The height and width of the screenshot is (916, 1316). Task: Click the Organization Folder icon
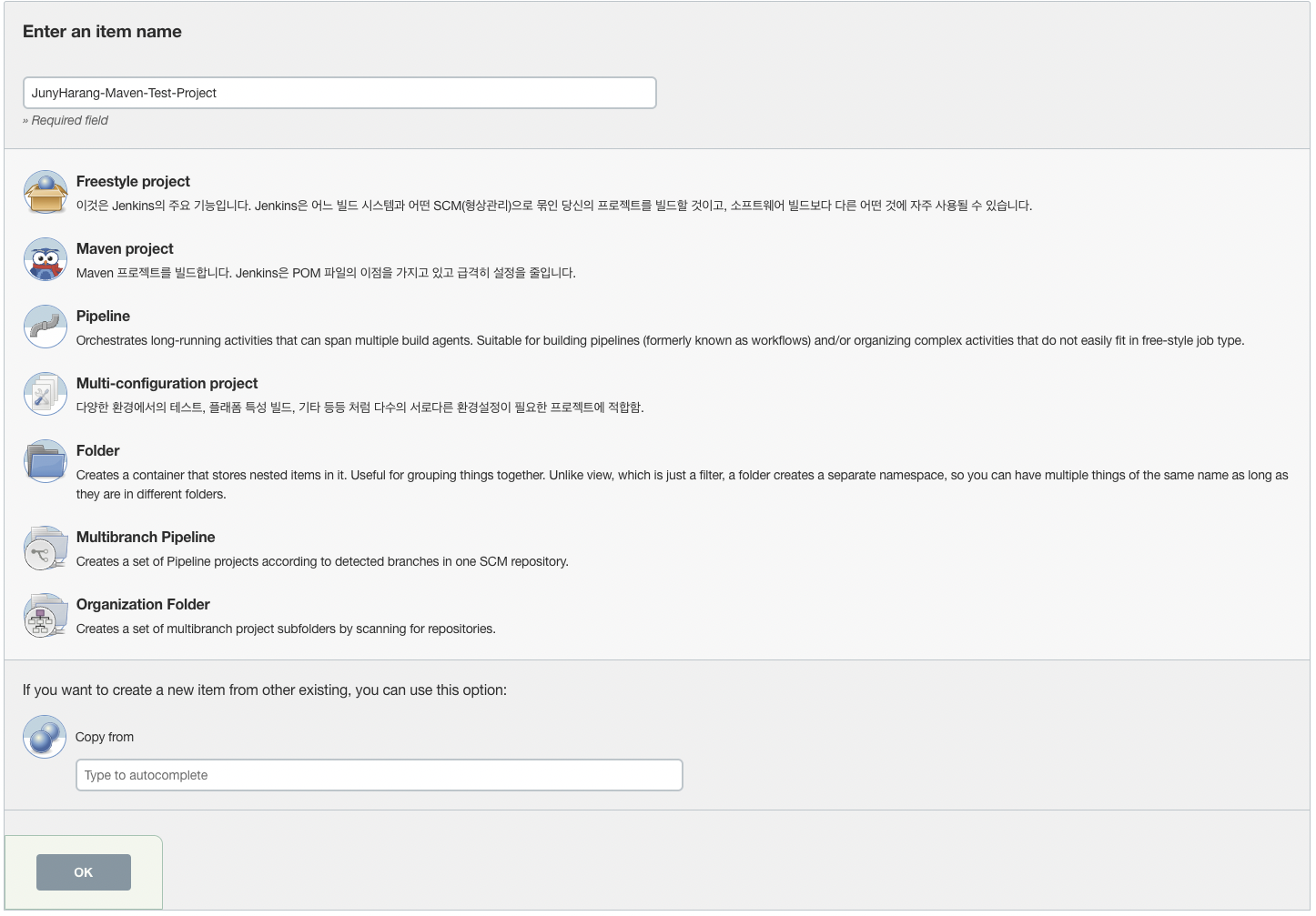[46, 615]
